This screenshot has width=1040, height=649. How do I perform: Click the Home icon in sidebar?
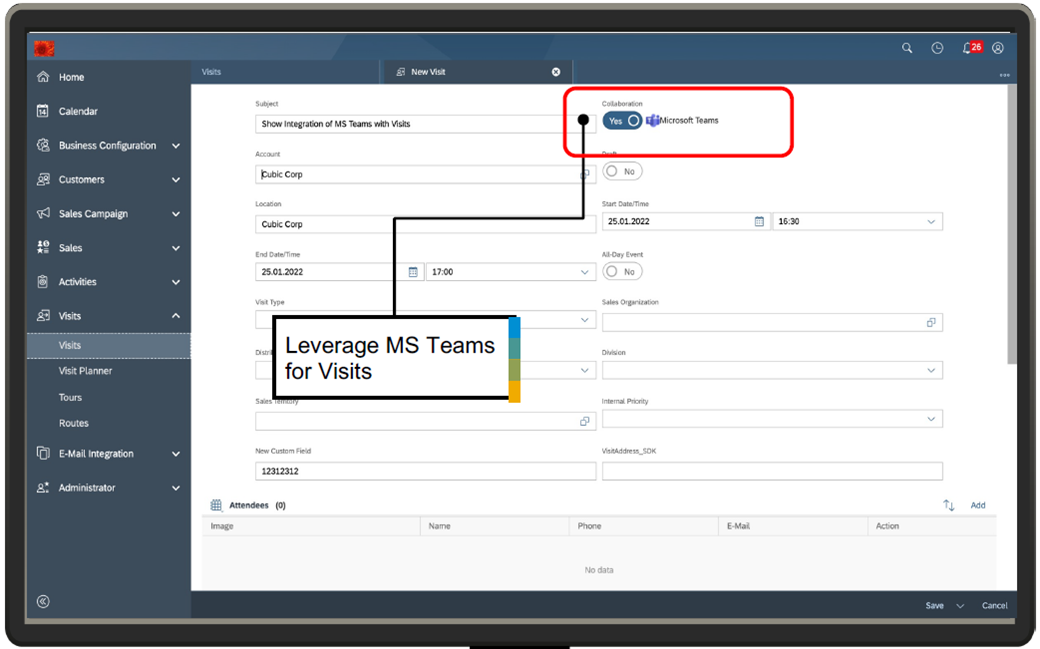click(x=43, y=76)
